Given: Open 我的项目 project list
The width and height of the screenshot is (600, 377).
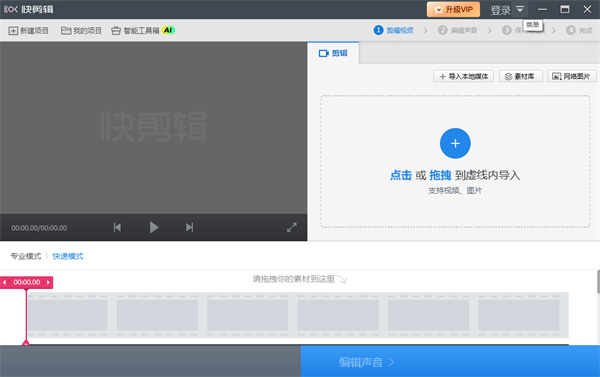Looking at the screenshot, I should point(81,31).
